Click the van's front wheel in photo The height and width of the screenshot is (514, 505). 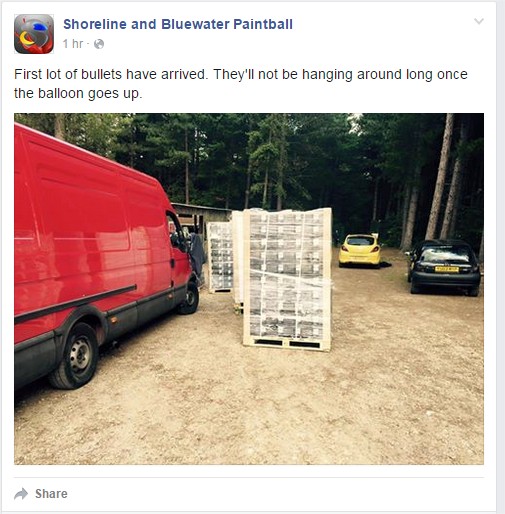coord(189,298)
